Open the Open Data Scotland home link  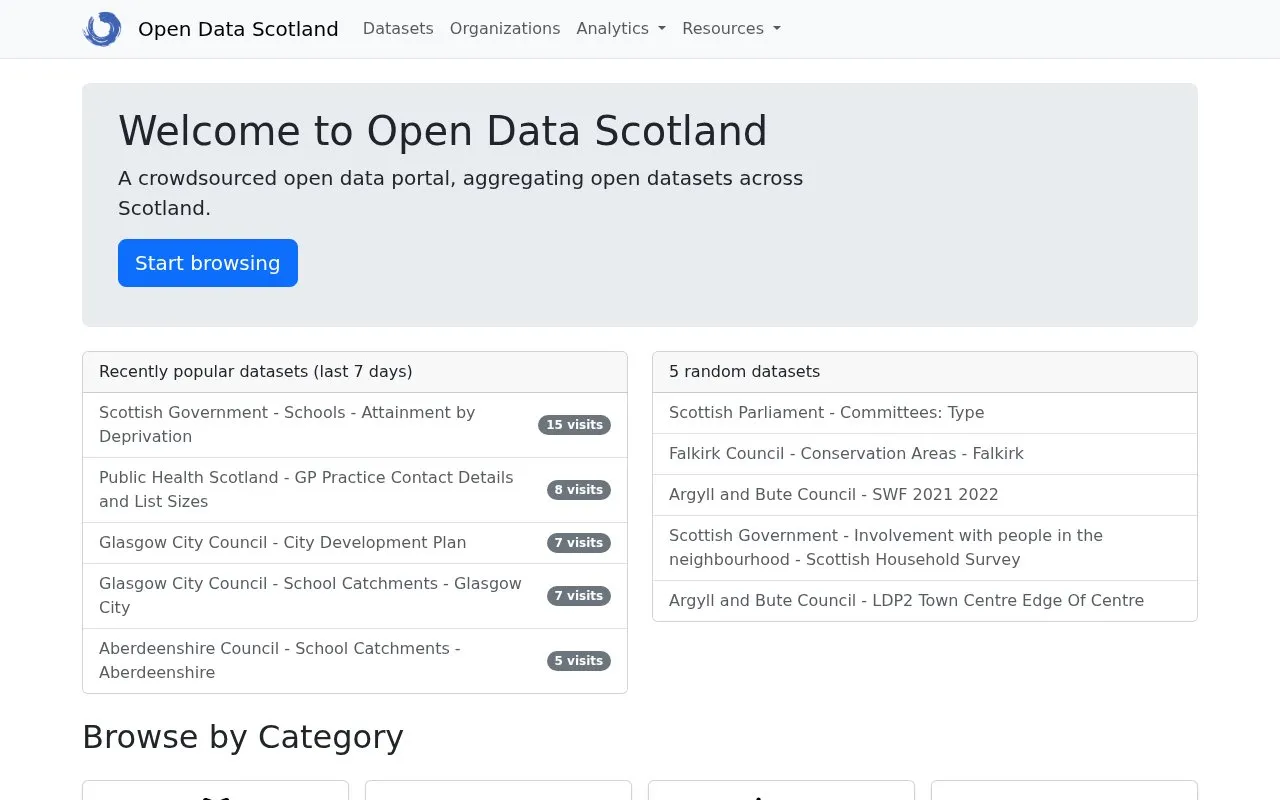[x=238, y=29]
